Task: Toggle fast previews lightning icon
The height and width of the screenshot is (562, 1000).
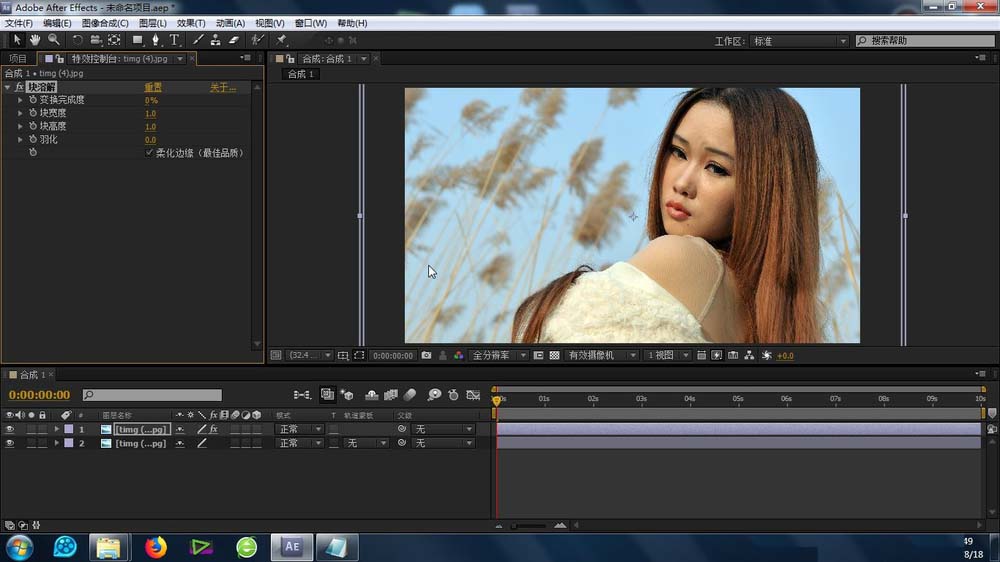Action: point(717,355)
